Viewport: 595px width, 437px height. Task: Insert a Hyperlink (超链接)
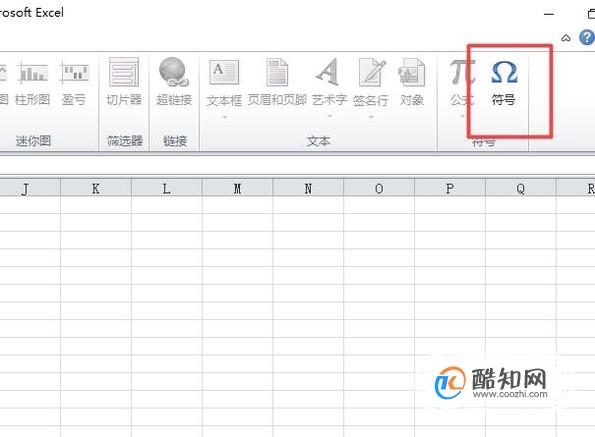pos(174,82)
